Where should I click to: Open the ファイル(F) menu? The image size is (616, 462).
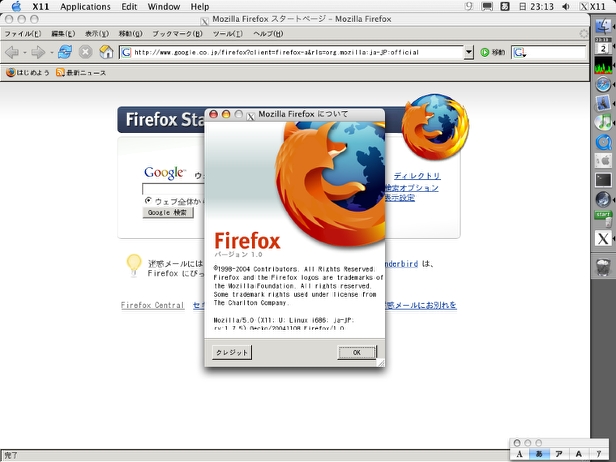[x=23, y=34]
